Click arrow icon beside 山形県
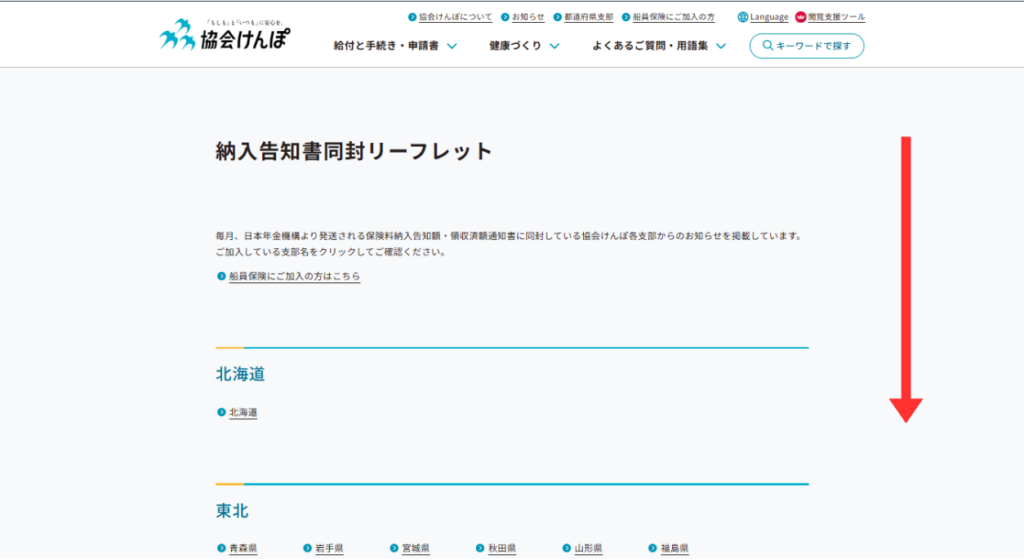This screenshot has width=1024, height=560. point(566,548)
